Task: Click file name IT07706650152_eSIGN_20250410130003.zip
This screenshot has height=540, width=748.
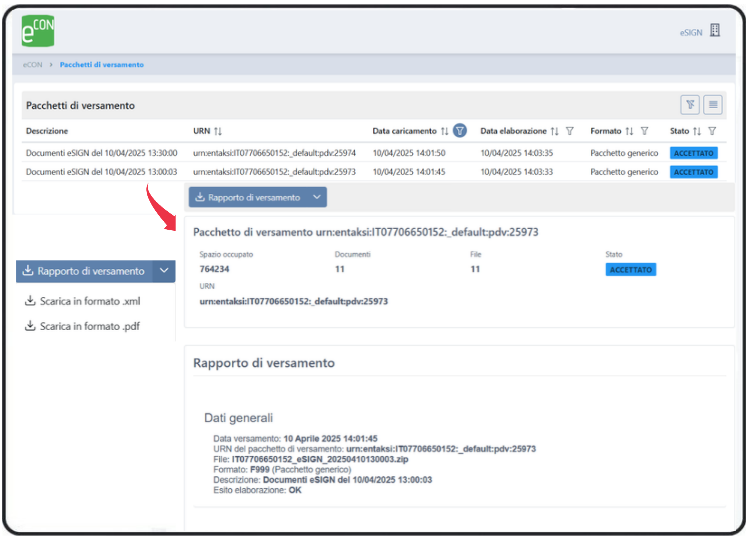Action: 320,459
